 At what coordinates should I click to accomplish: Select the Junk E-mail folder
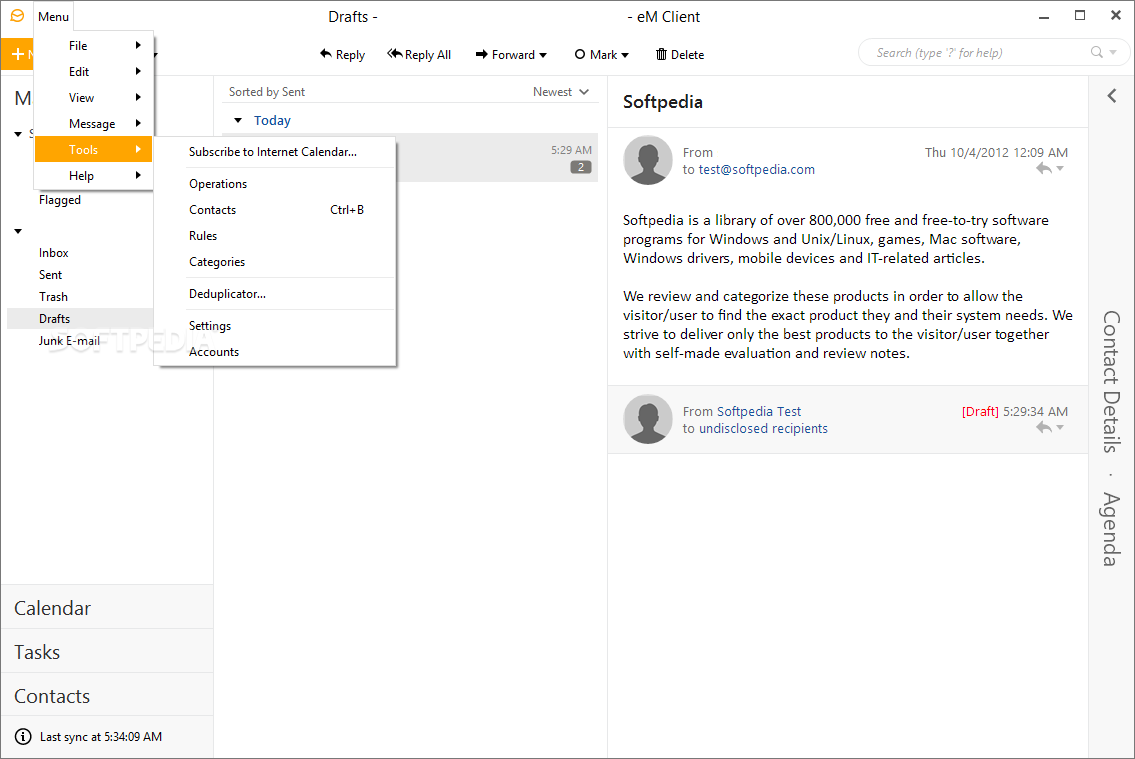[69, 341]
